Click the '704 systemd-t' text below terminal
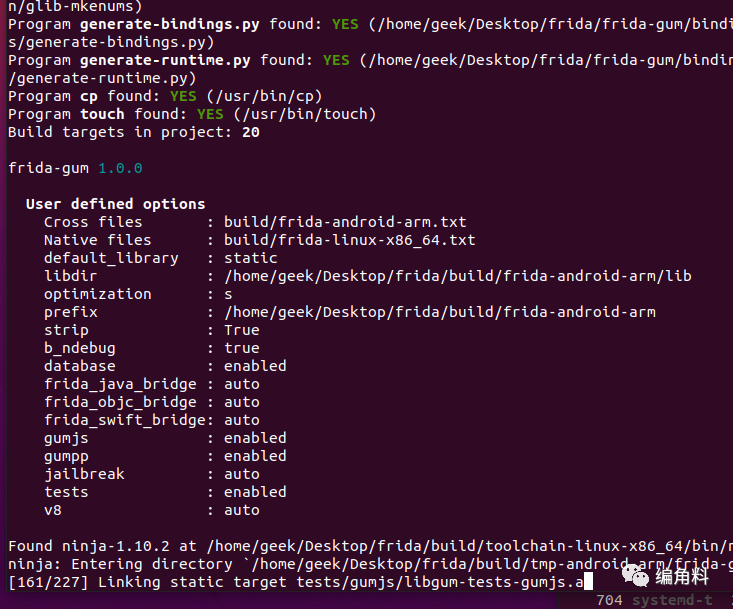Image resolution: width=733 pixels, height=609 pixels. [x=655, y=600]
